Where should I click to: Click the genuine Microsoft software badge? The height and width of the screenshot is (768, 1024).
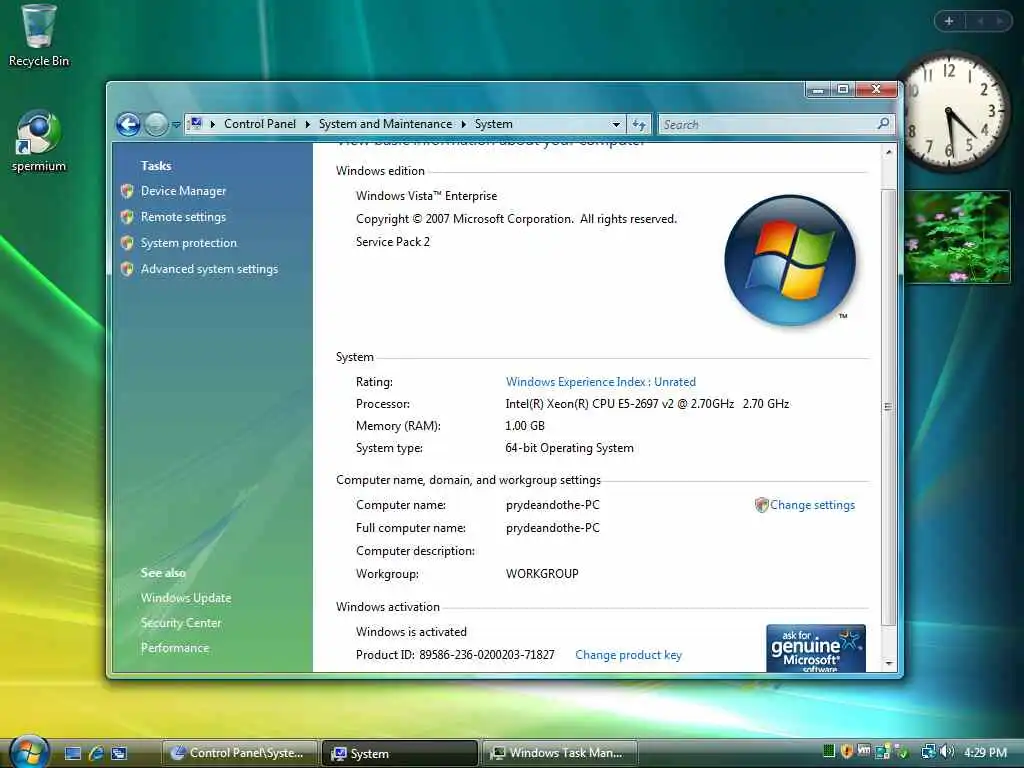[x=816, y=648]
